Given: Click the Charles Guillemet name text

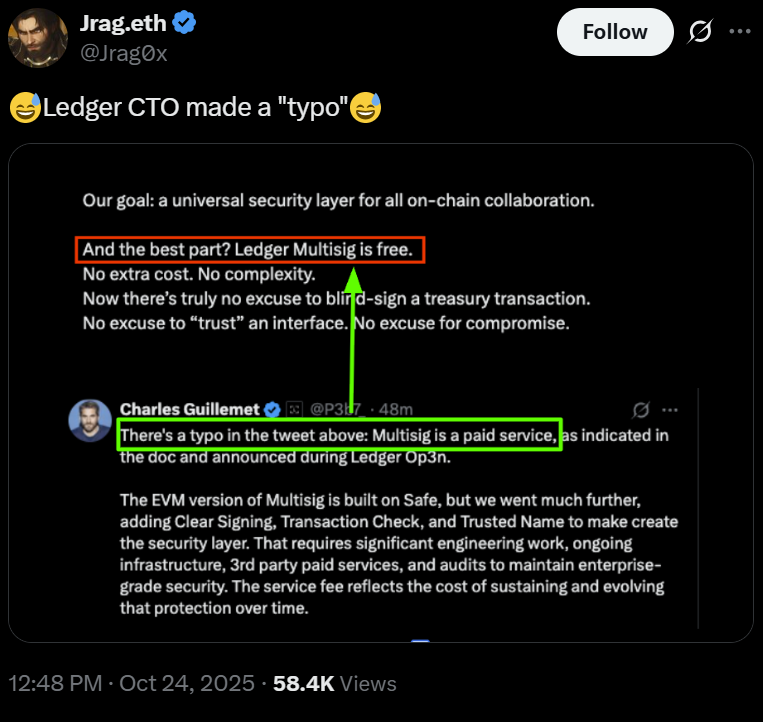Looking at the screenshot, I should point(189,409).
